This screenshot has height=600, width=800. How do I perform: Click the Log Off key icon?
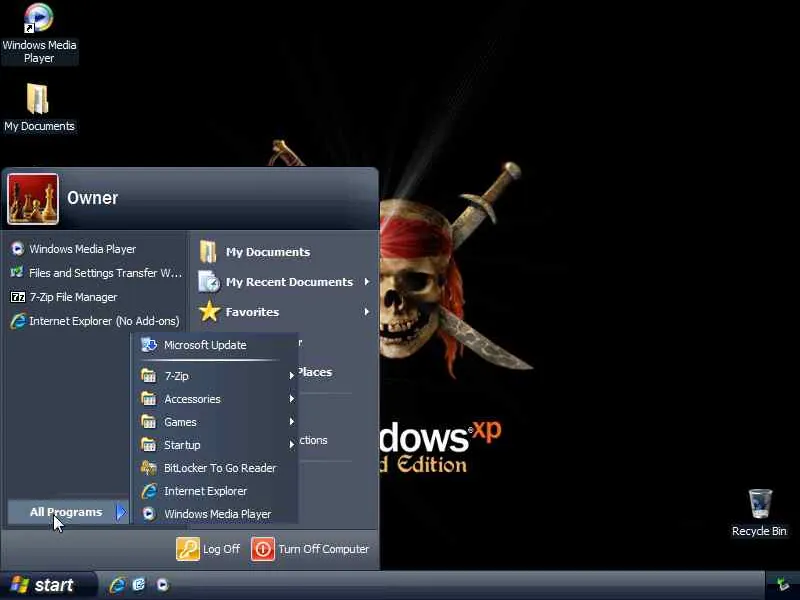point(188,549)
